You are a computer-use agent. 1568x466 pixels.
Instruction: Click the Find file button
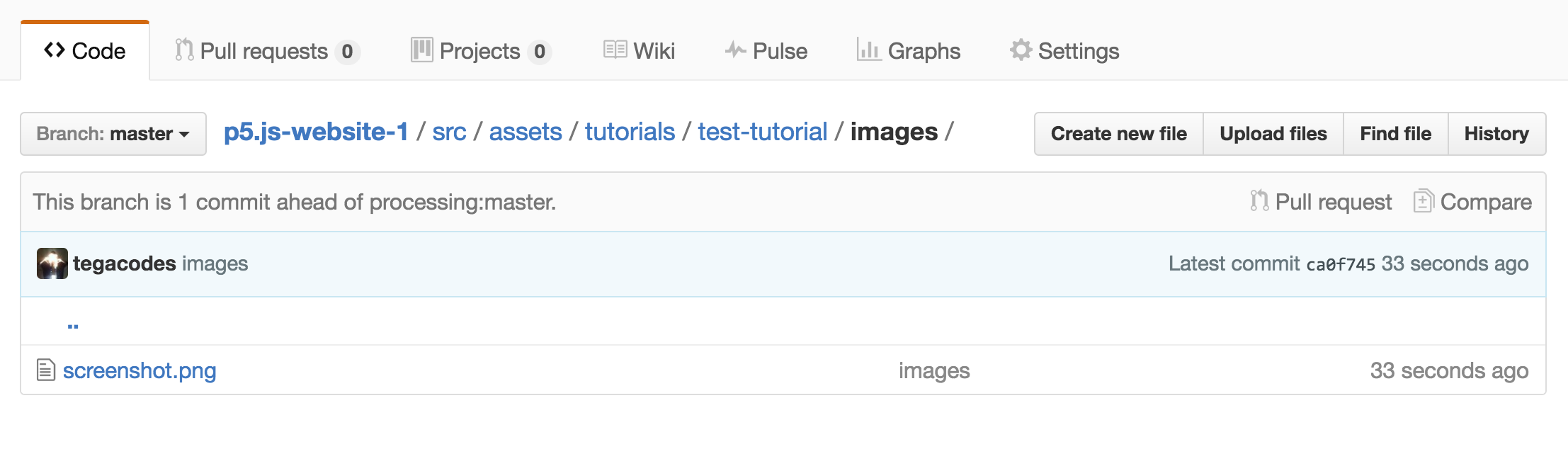click(x=1396, y=134)
